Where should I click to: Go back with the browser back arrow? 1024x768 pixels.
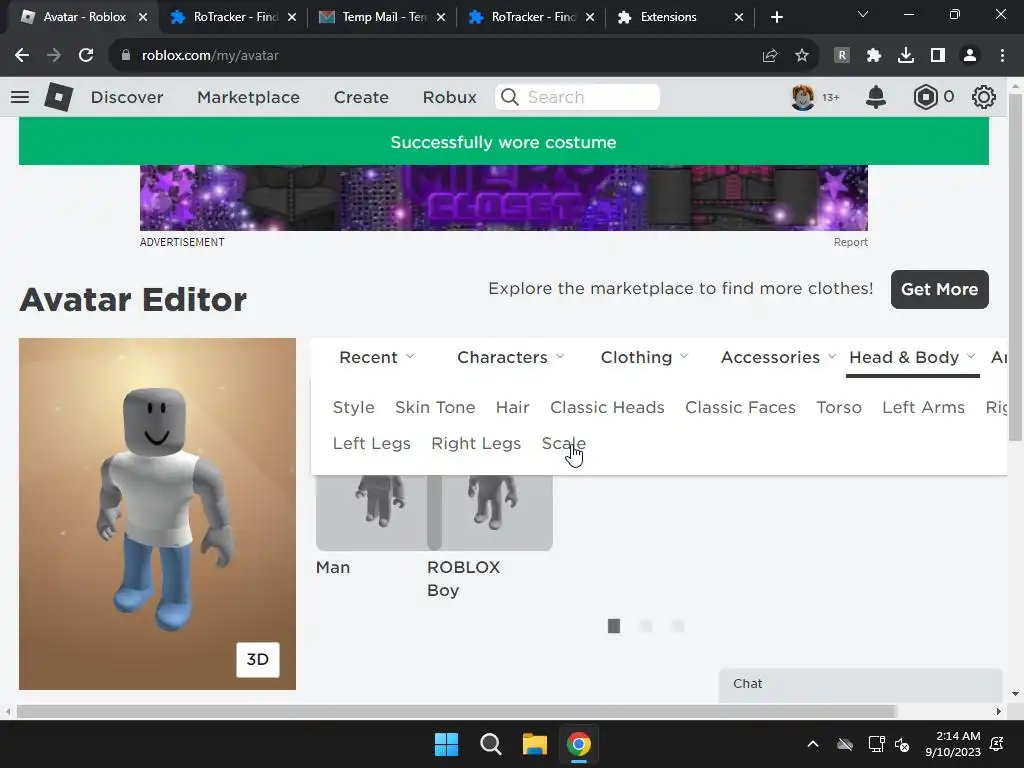pos(22,56)
